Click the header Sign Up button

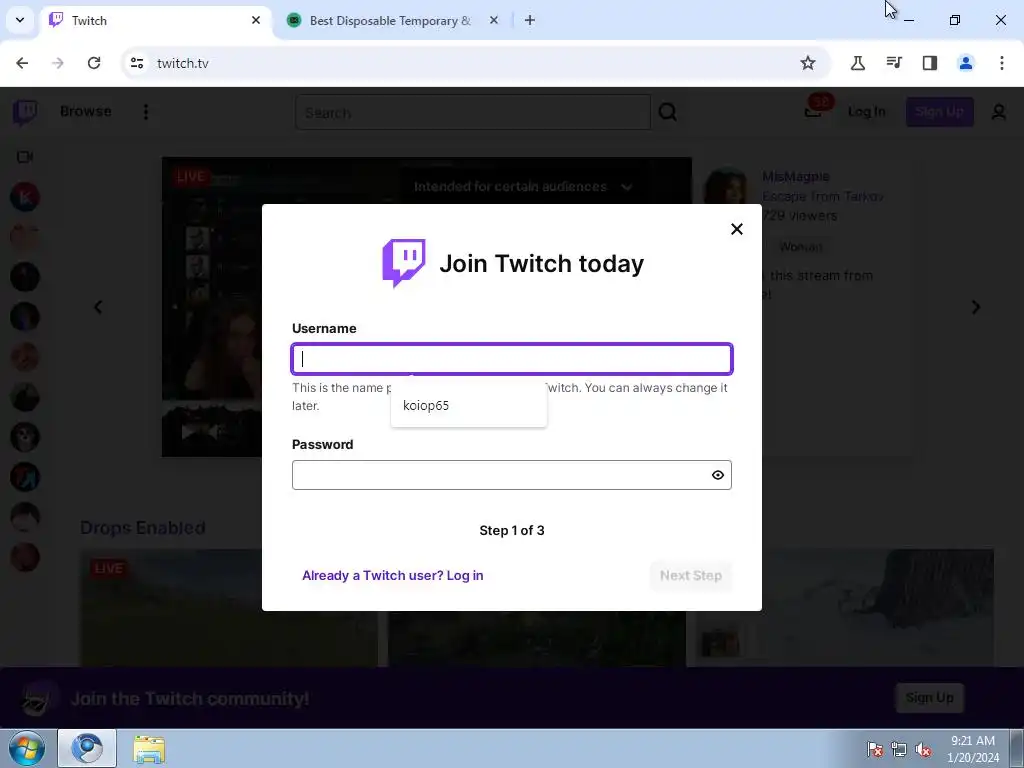click(x=939, y=112)
